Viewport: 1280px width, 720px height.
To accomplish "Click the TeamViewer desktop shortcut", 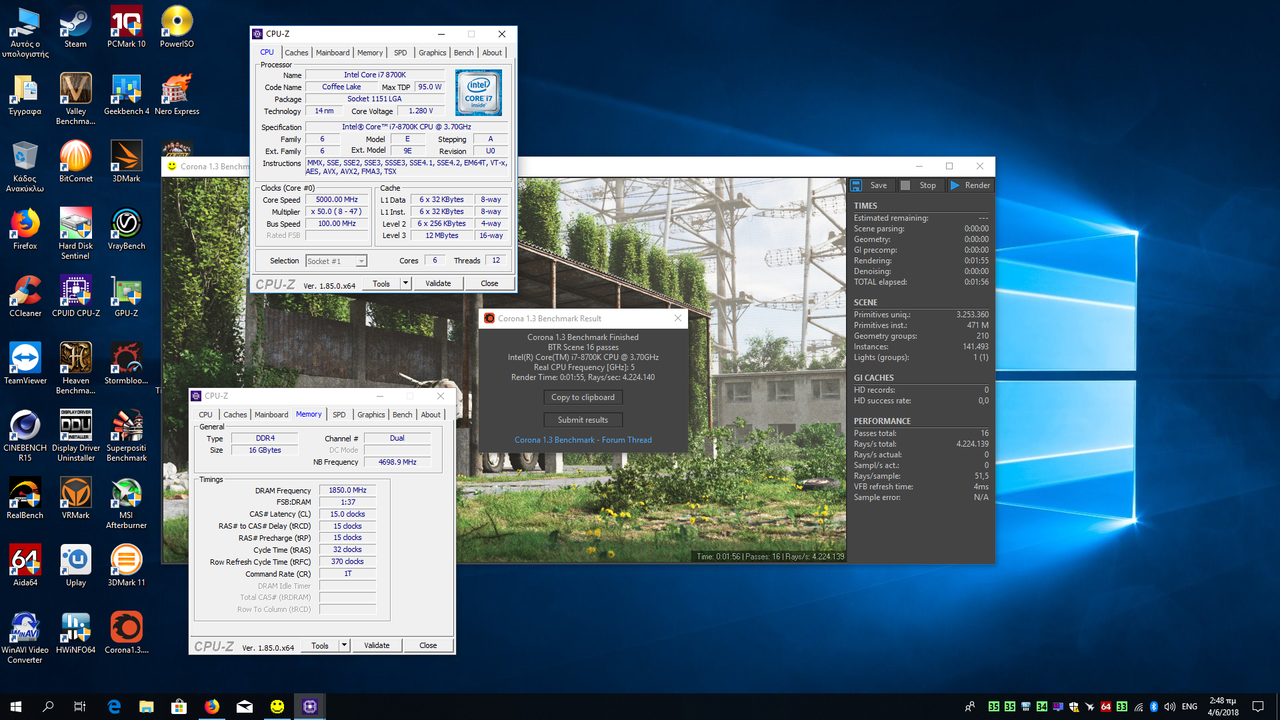I will (x=25, y=364).
